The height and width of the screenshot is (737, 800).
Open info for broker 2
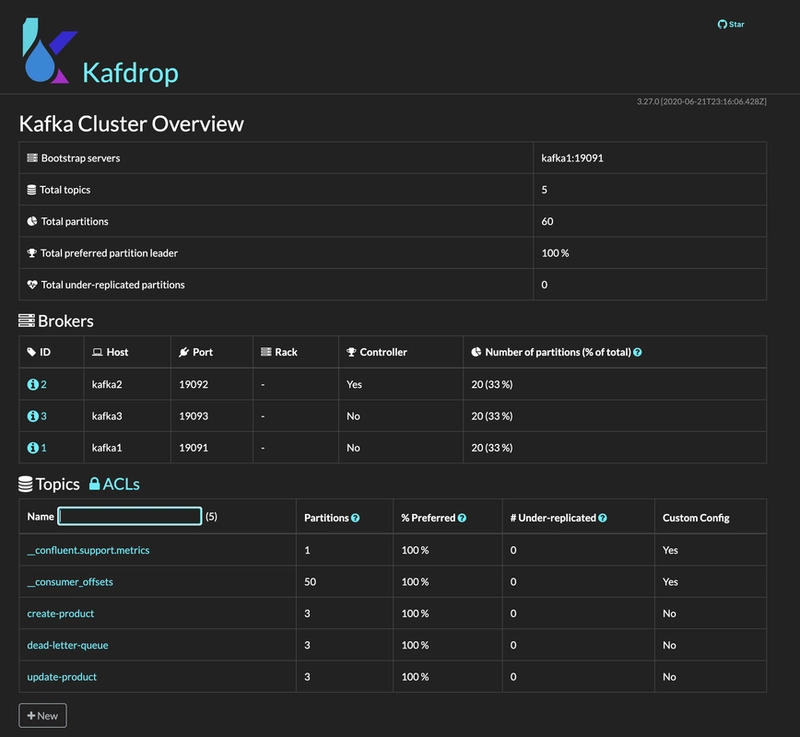[33, 384]
